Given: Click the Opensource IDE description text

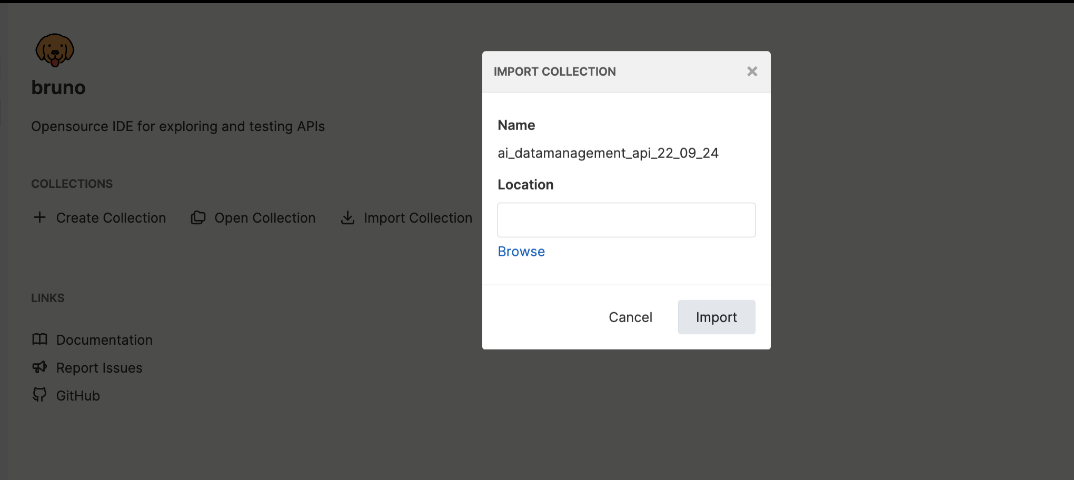Looking at the screenshot, I should pyautogui.click(x=178, y=127).
